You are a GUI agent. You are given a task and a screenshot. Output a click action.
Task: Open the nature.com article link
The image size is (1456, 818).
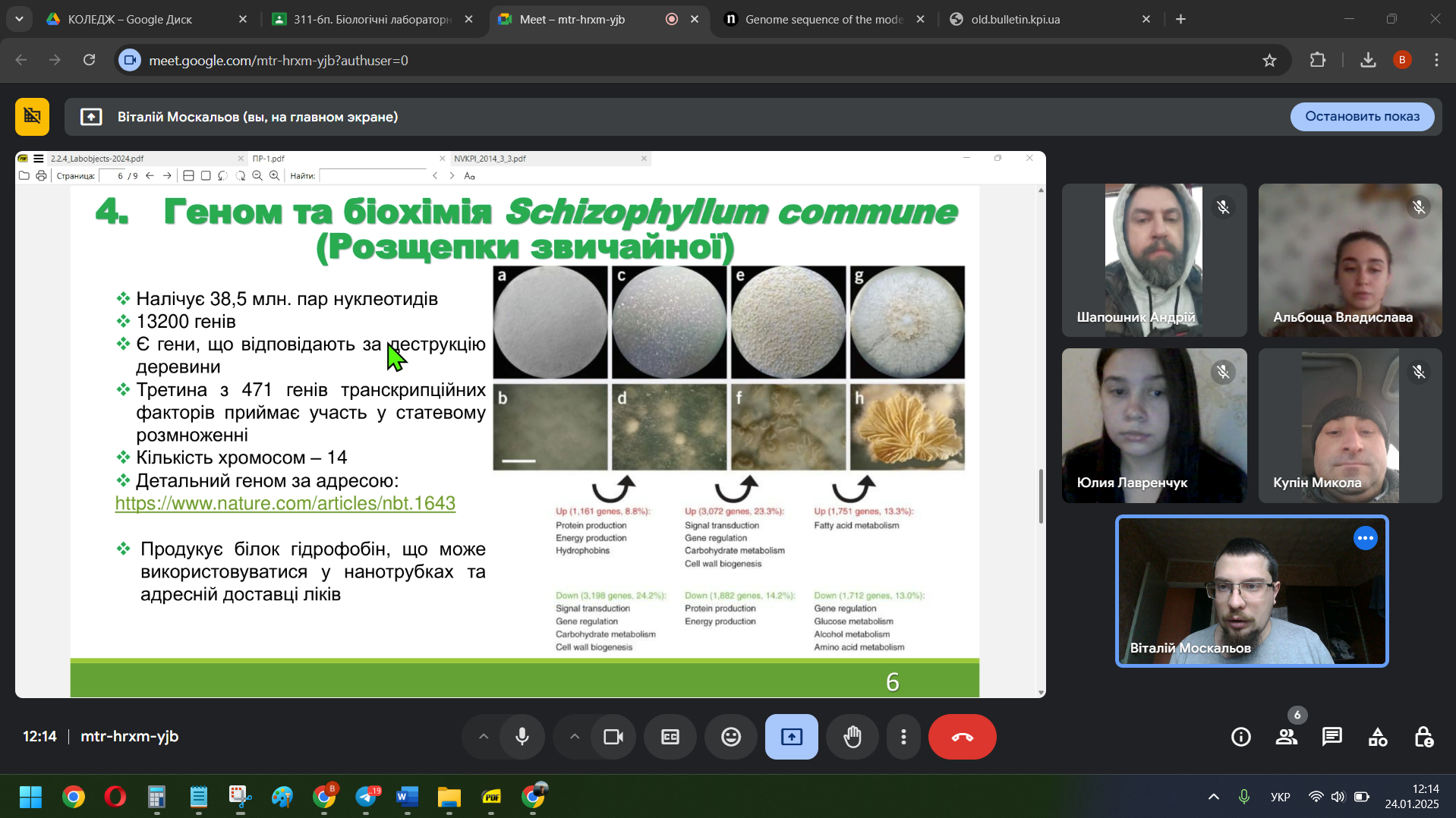coord(285,503)
